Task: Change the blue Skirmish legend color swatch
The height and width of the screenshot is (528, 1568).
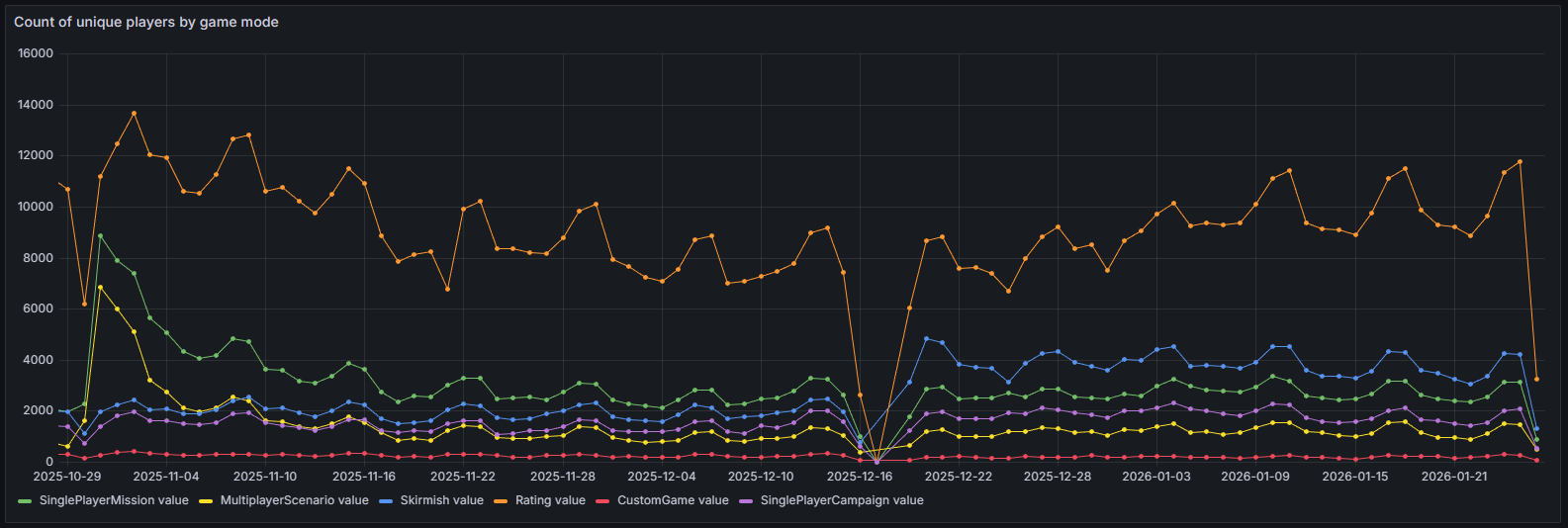Action: 386,501
